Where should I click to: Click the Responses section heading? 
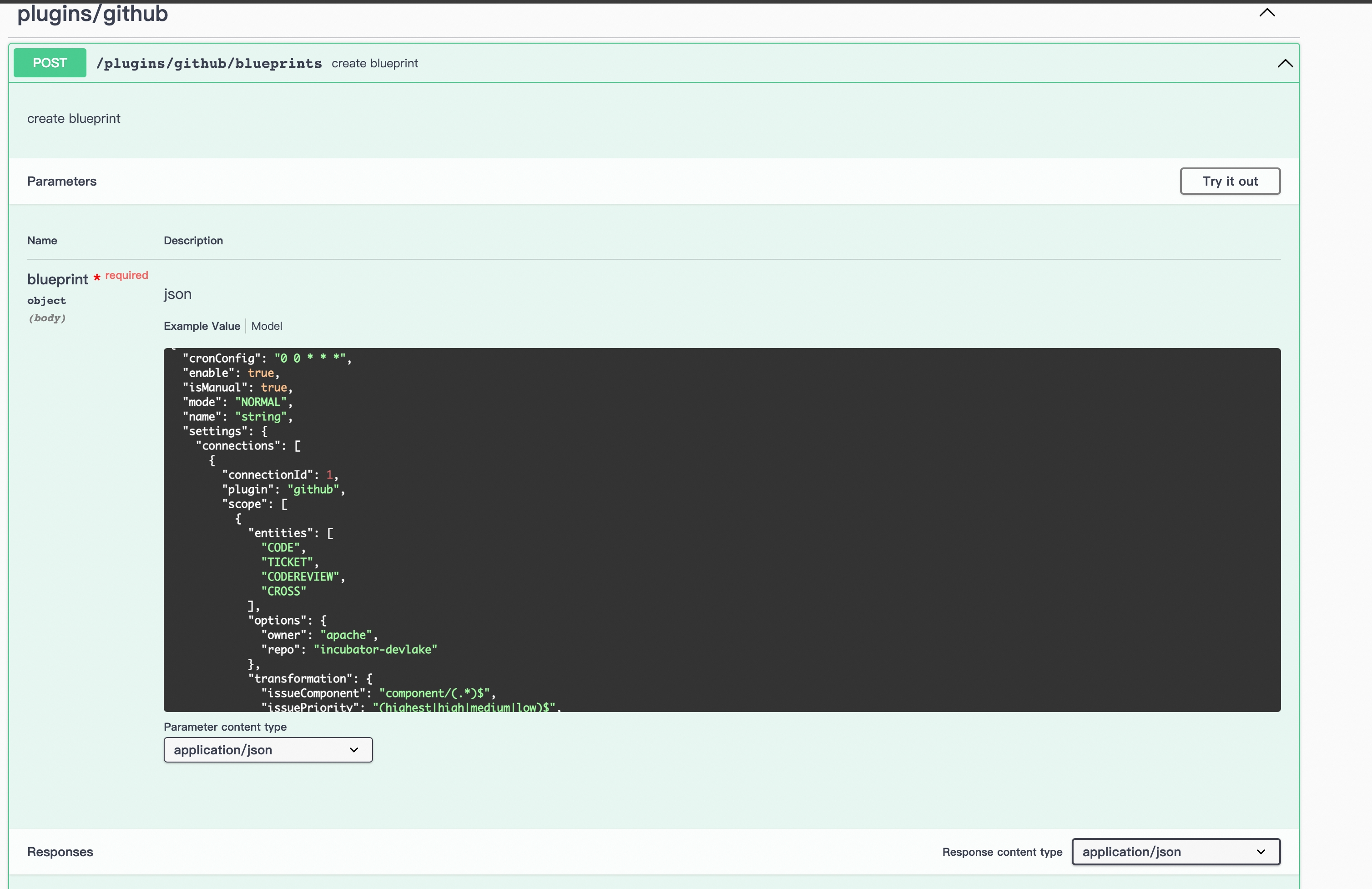(60, 852)
